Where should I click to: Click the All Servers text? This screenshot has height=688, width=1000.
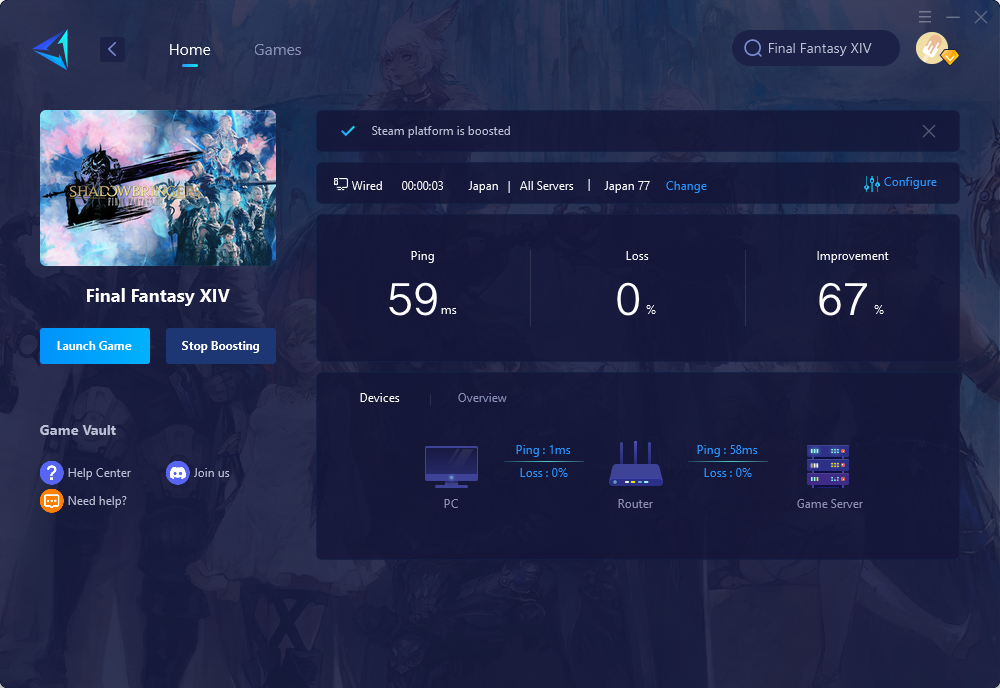547,186
